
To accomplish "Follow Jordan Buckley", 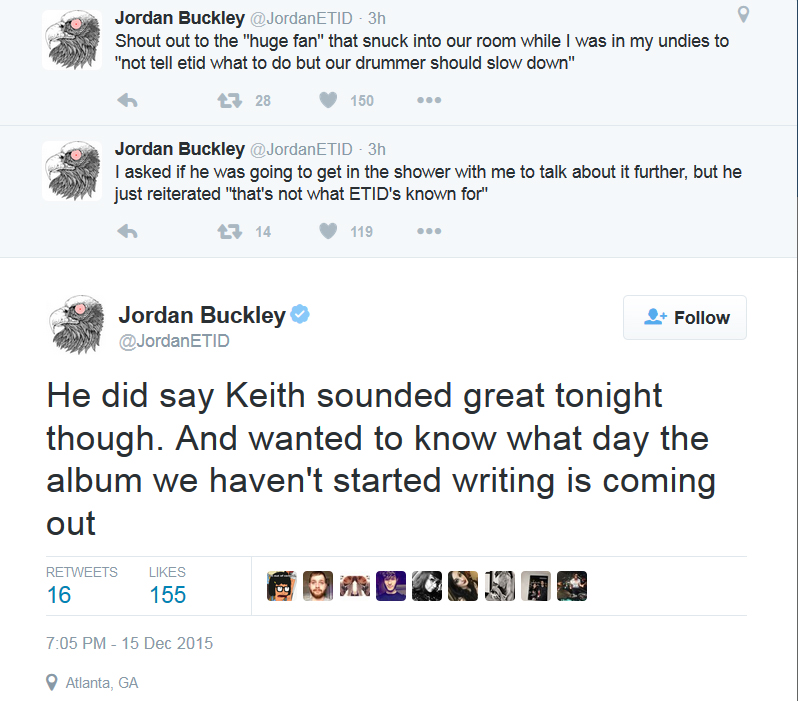I will [x=685, y=318].
